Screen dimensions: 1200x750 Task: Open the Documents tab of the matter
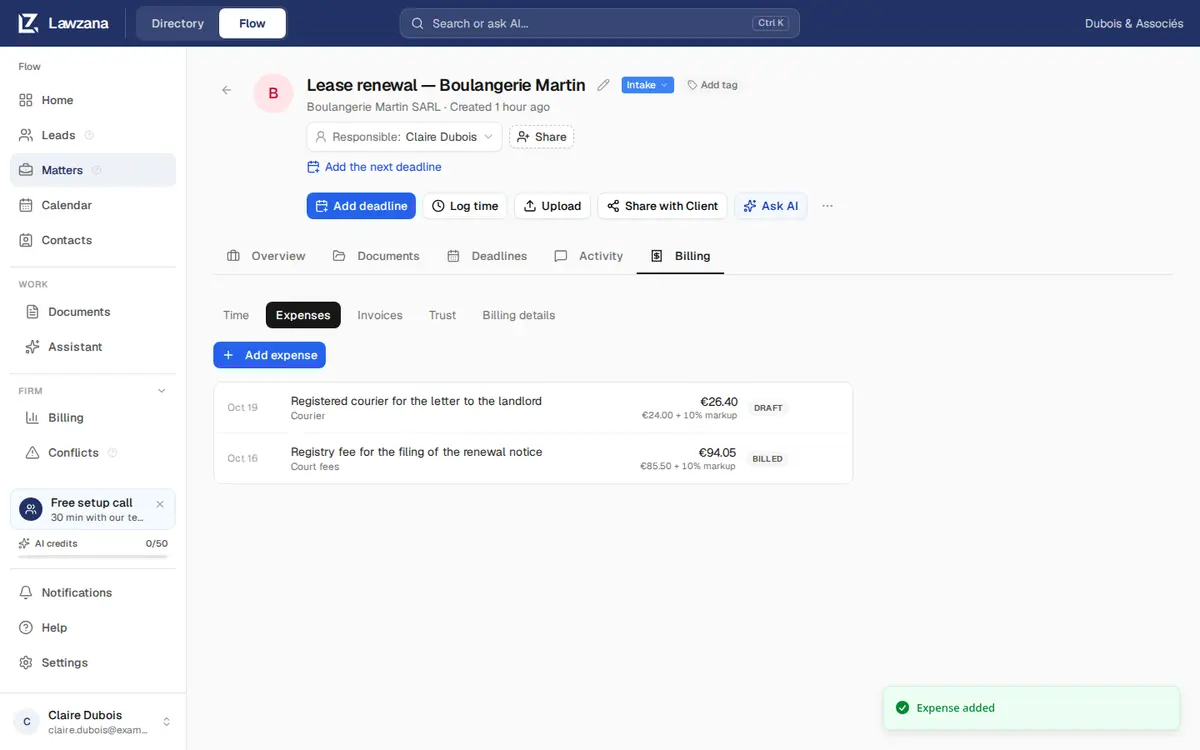tap(376, 256)
